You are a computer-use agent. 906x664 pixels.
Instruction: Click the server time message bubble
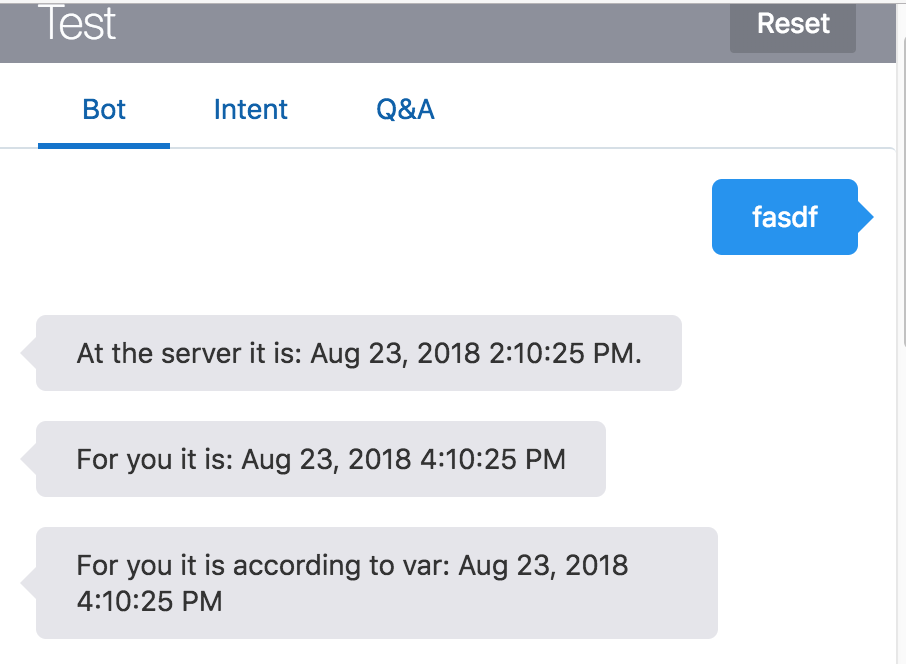coord(357,353)
